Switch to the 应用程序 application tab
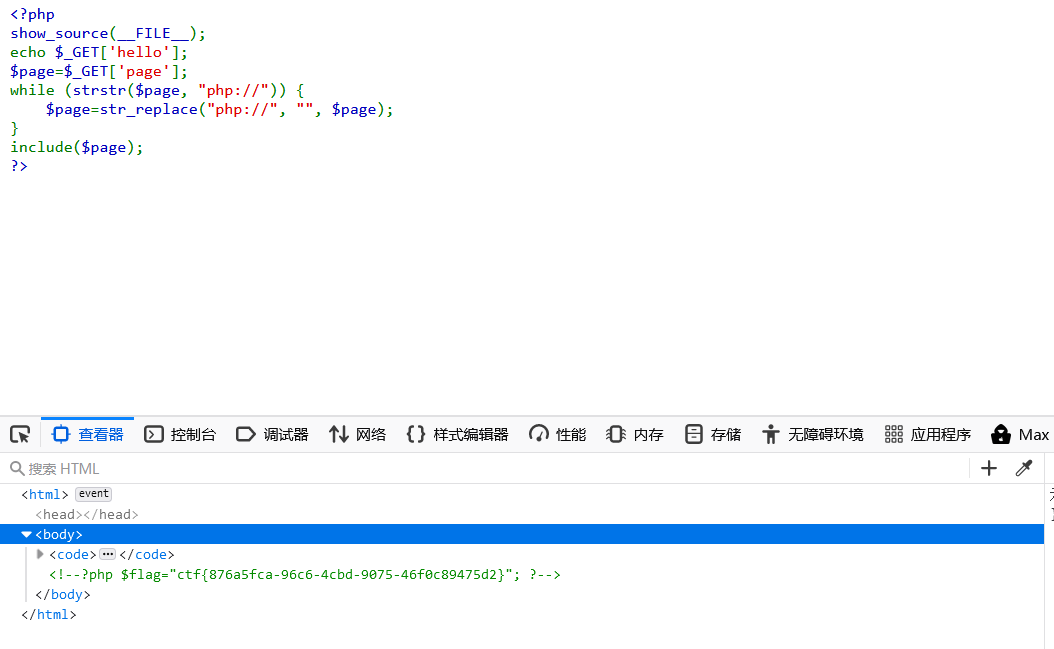The height and width of the screenshot is (649, 1054). (928, 435)
